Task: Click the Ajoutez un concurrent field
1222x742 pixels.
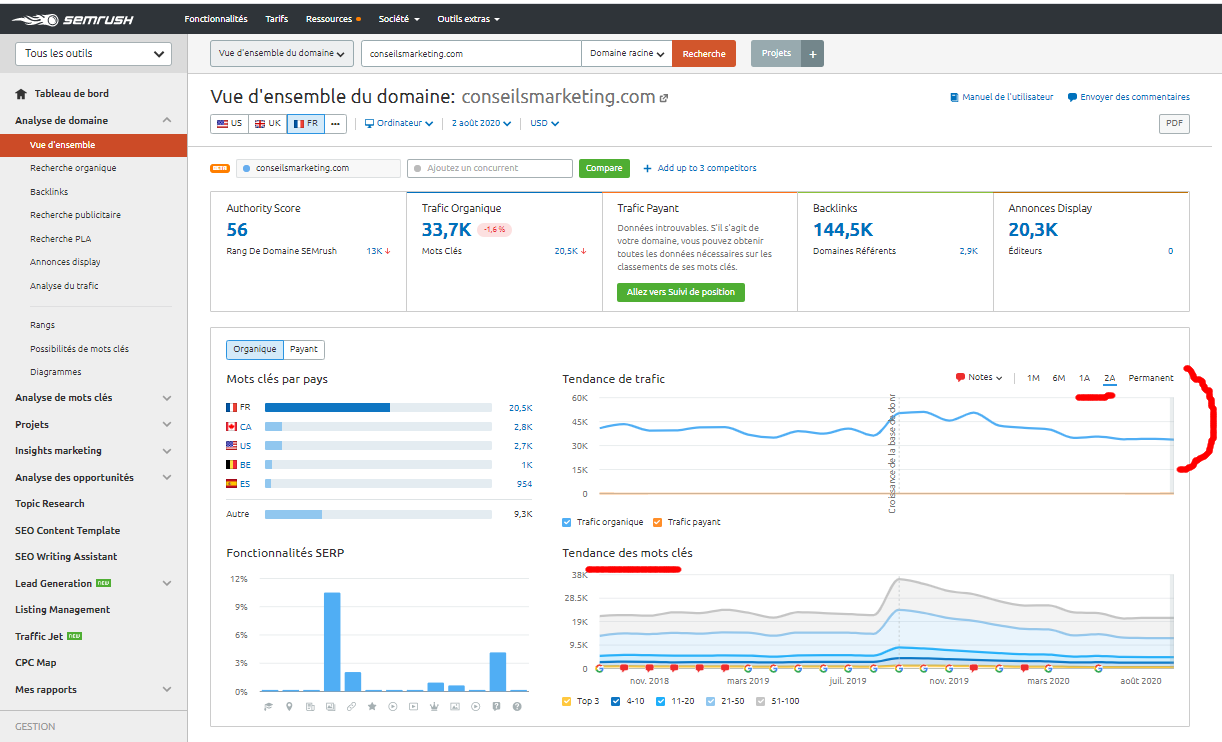Action: (x=489, y=168)
